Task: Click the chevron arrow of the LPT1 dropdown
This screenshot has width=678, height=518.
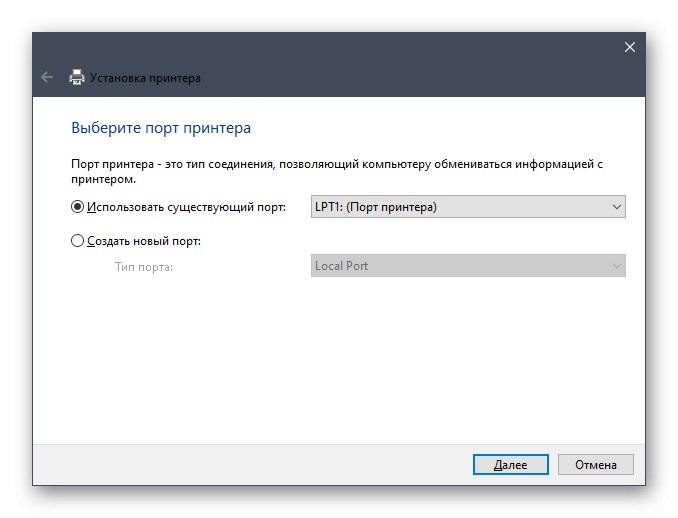Action: [x=616, y=207]
